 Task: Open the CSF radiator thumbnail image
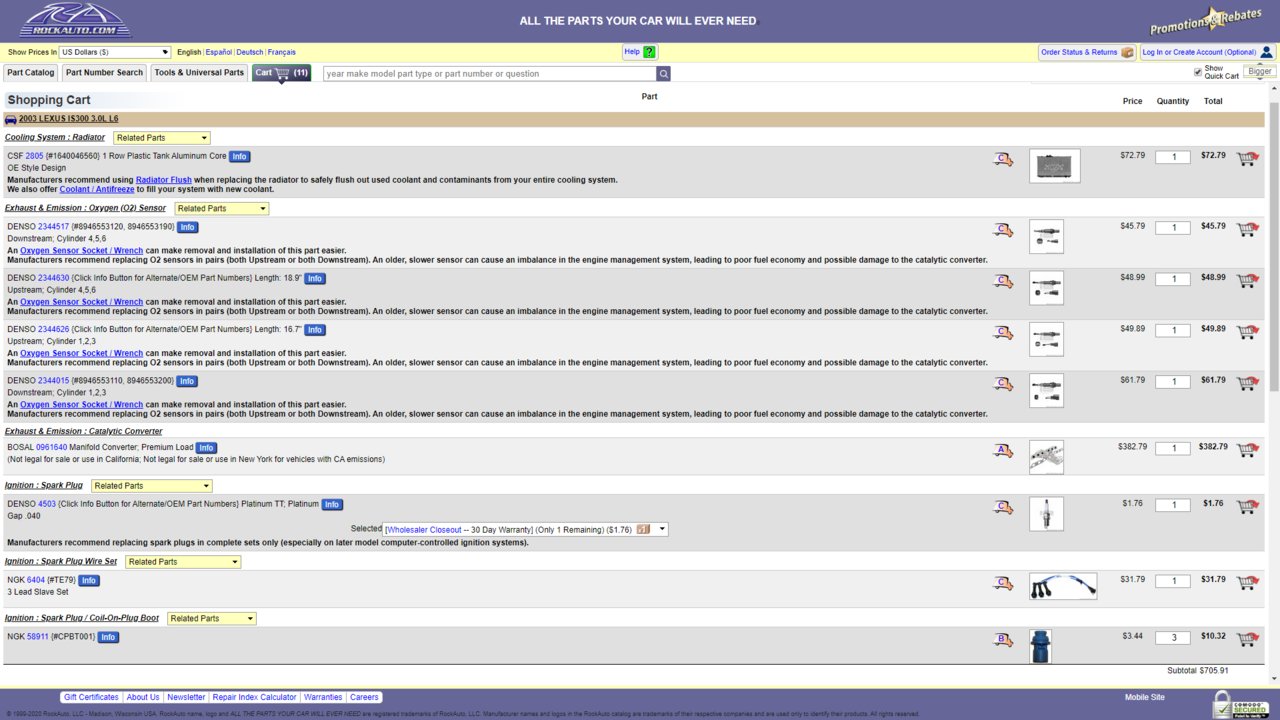pyautogui.click(x=1054, y=166)
